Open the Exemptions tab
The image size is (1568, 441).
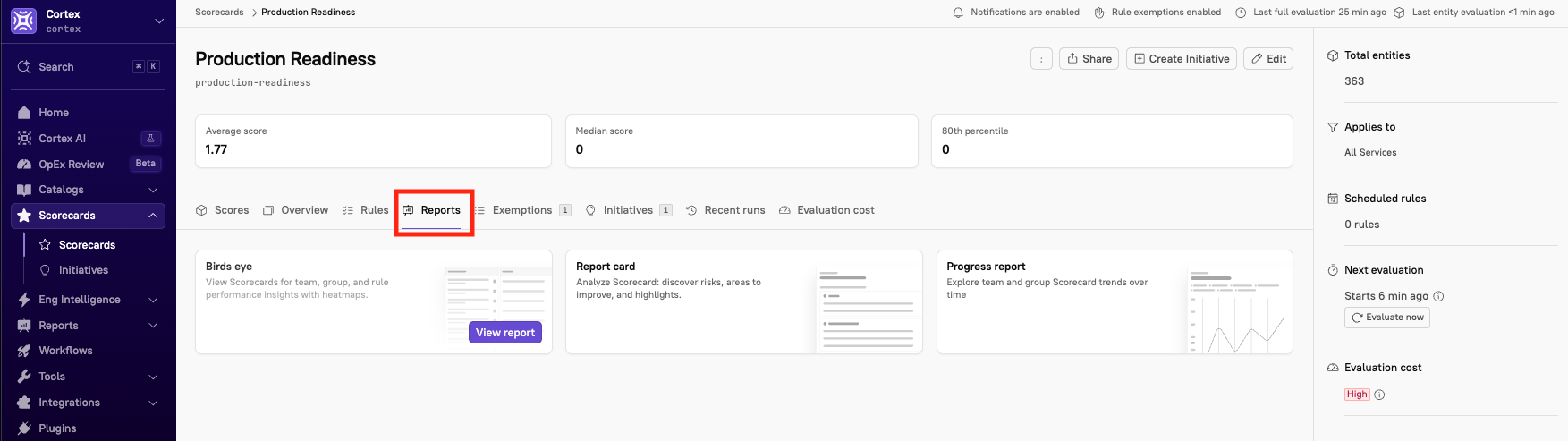tap(522, 210)
